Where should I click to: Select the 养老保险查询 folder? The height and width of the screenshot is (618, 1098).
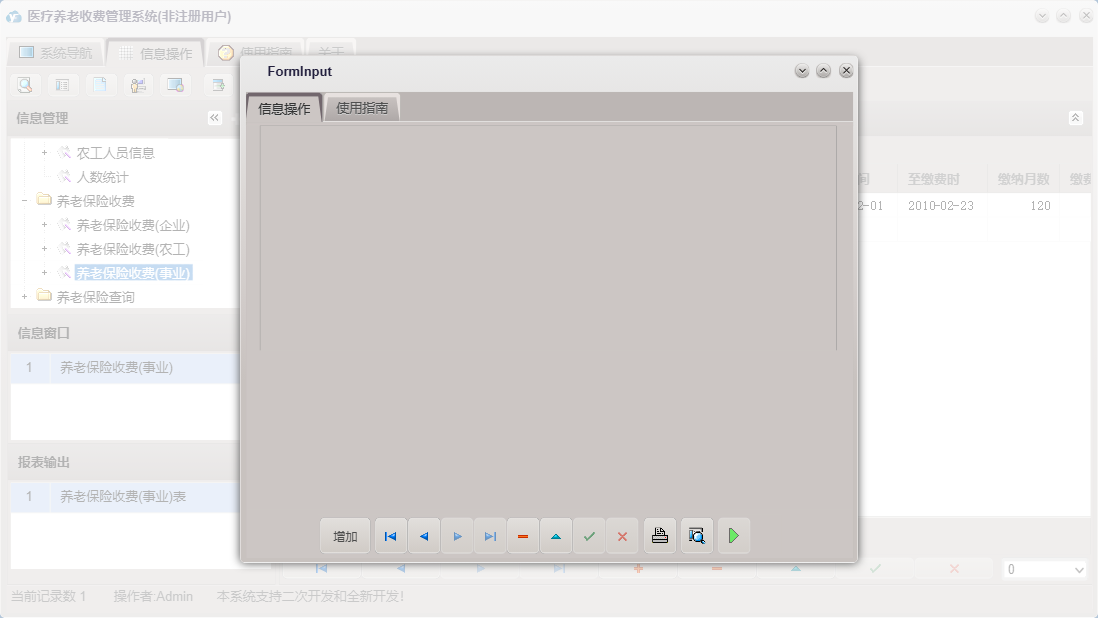(x=96, y=297)
